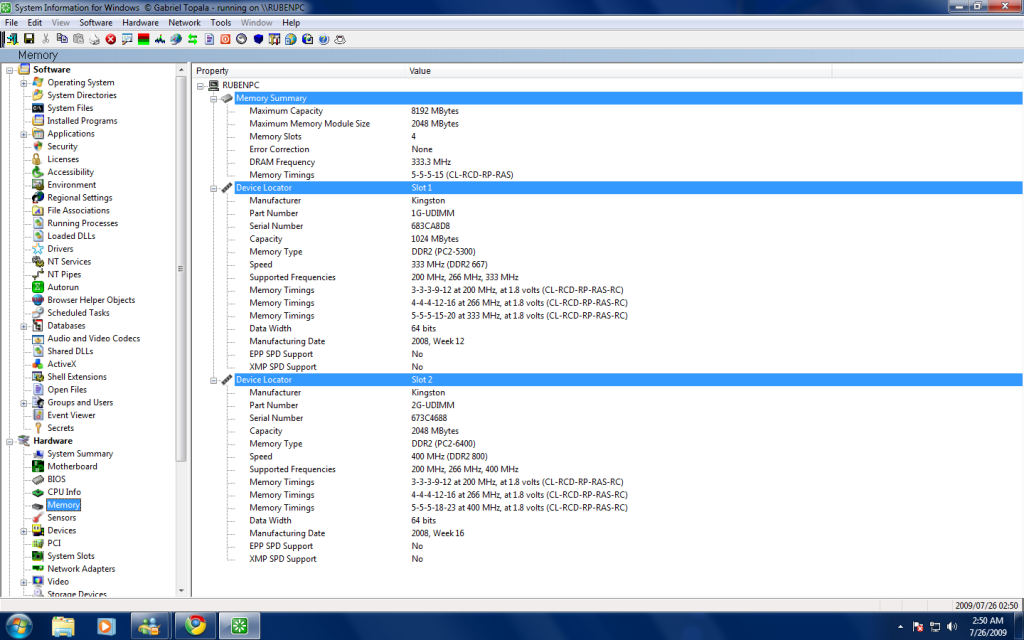Open Windows Explorer from the taskbar
The height and width of the screenshot is (640, 1024).
63,626
